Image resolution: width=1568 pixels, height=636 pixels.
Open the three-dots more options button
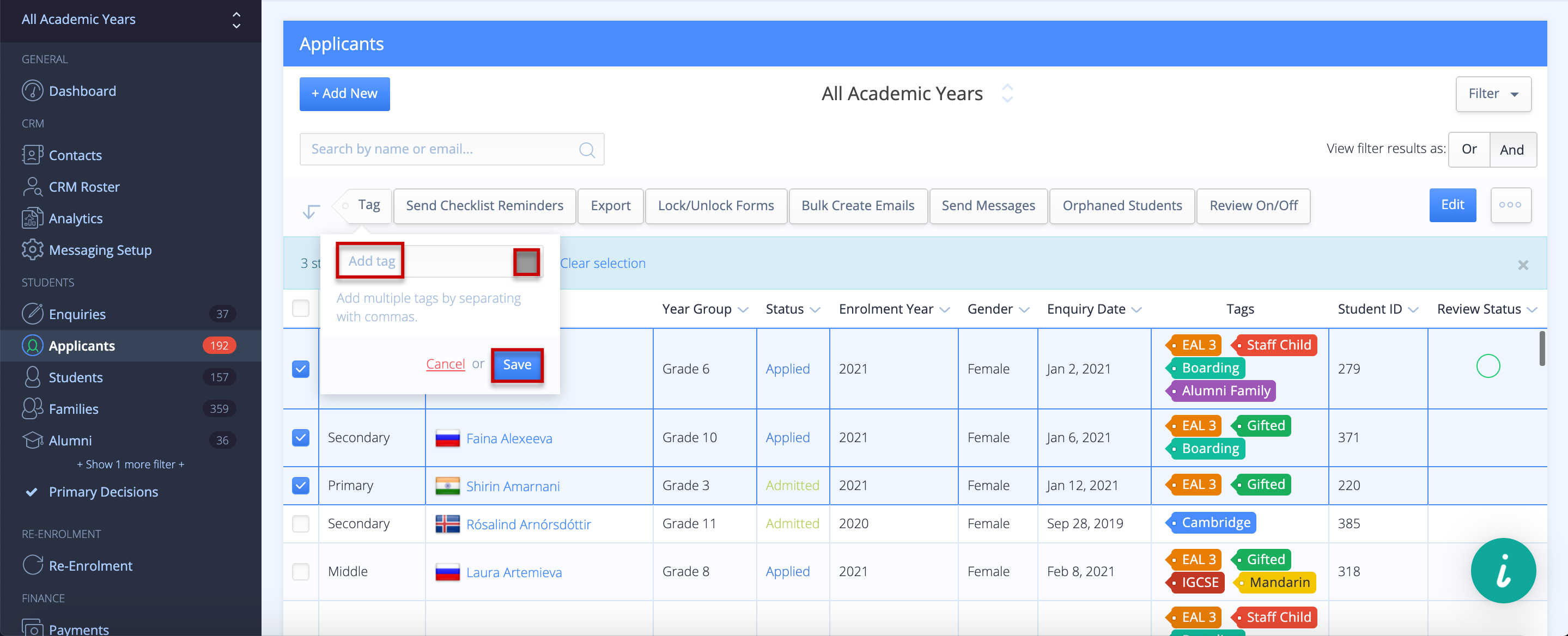pyautogui.click(x=1511, y=206)
